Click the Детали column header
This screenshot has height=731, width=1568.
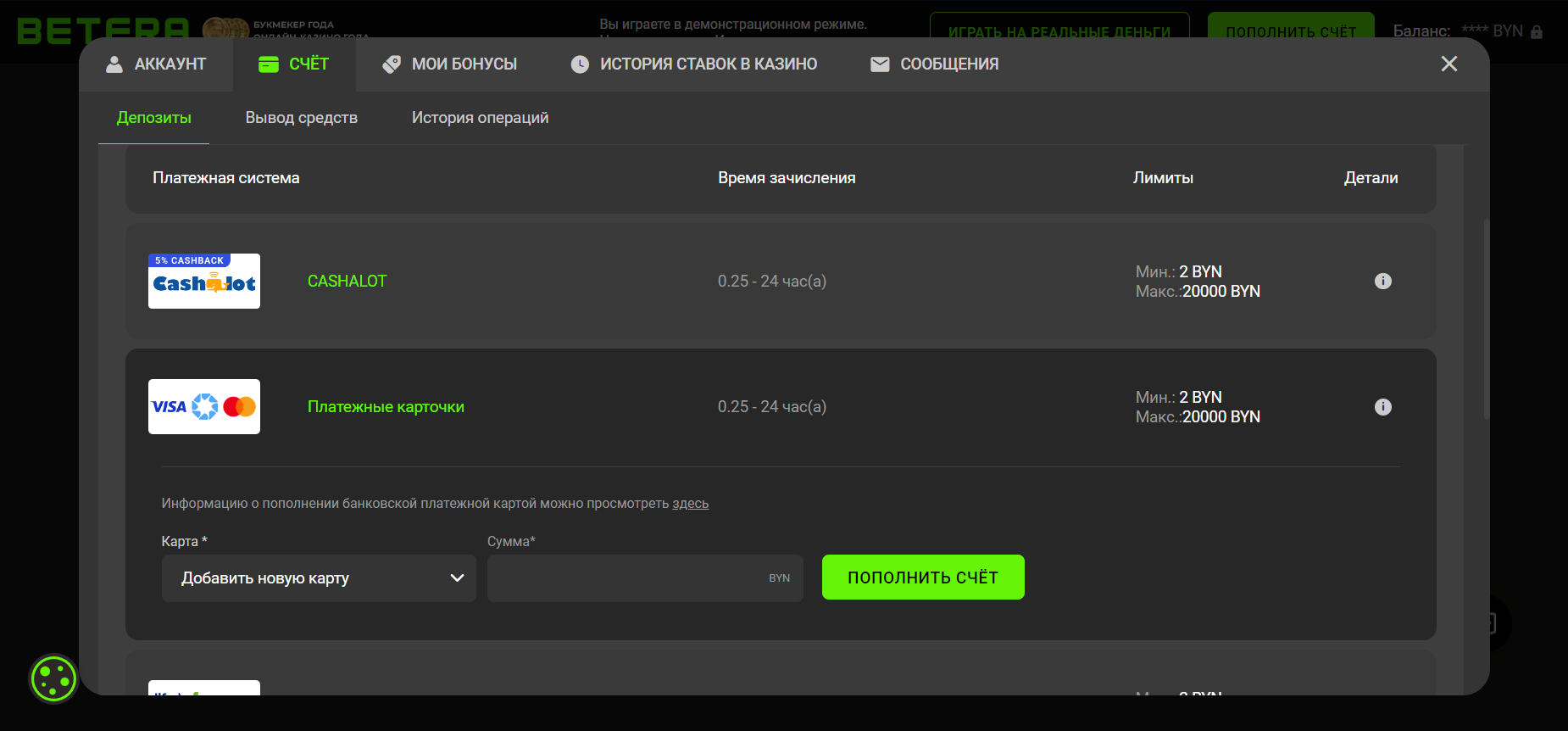click(x=1371, y=178)
